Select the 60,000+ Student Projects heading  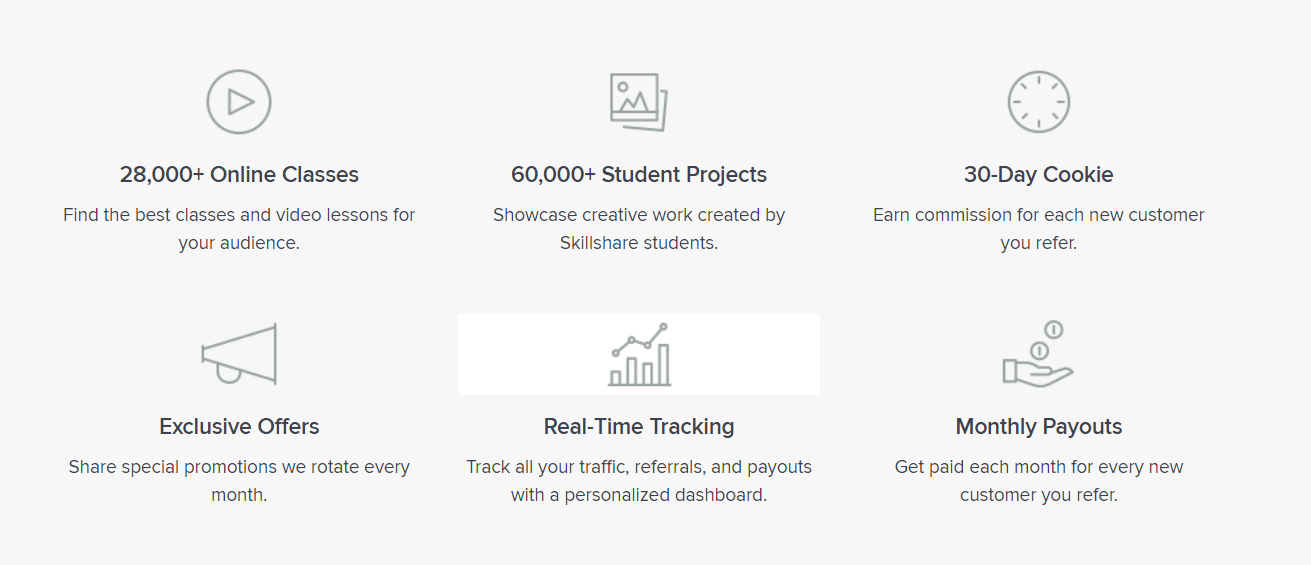(x=639, y=175)
